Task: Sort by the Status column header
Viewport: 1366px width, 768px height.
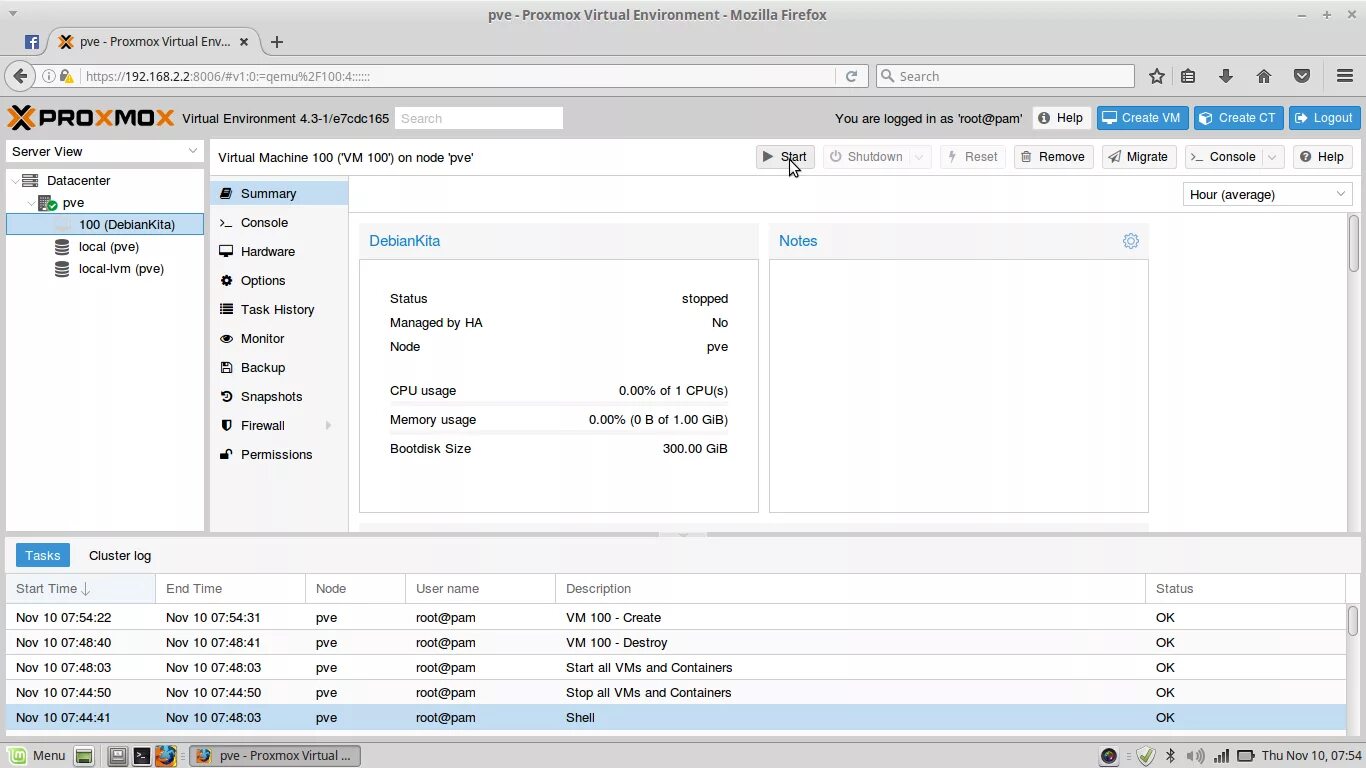Action: [x=1246, y=589]
